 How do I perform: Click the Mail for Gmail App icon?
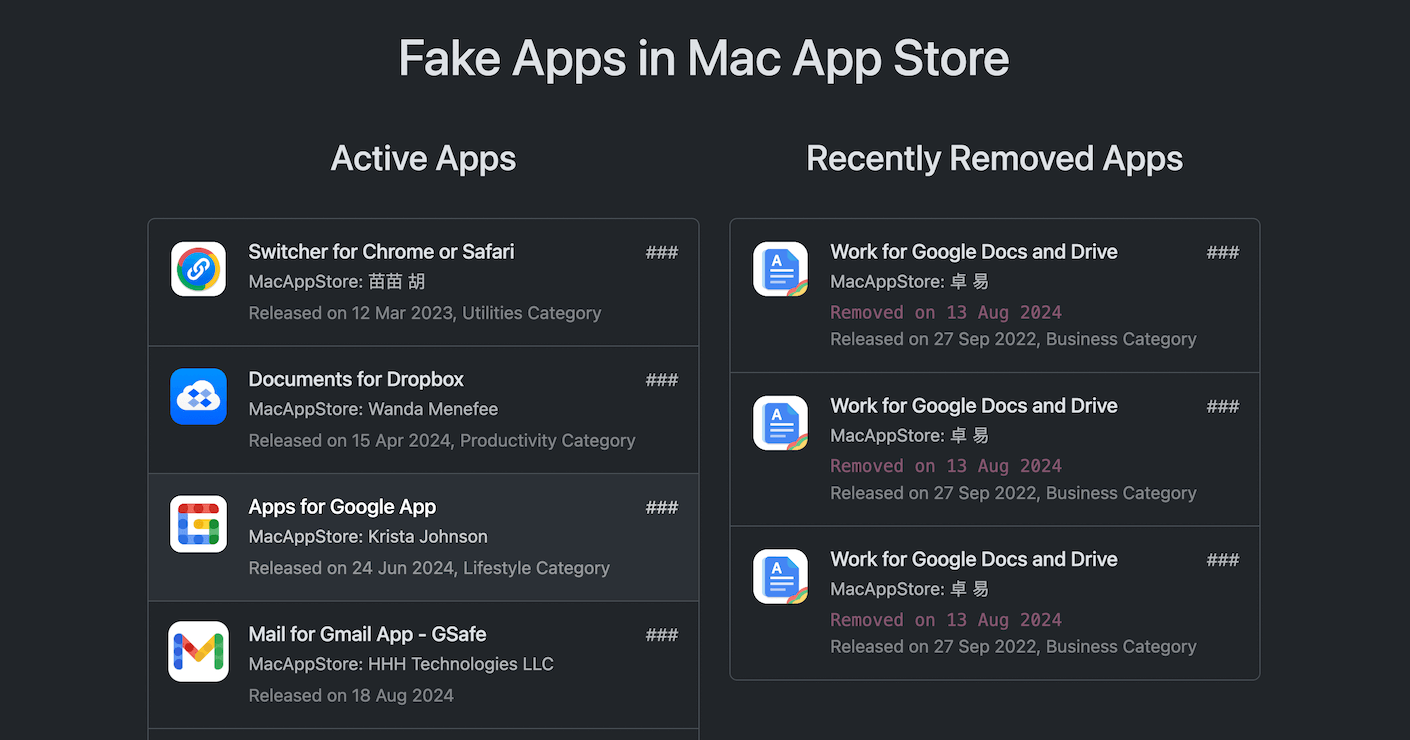198,651
